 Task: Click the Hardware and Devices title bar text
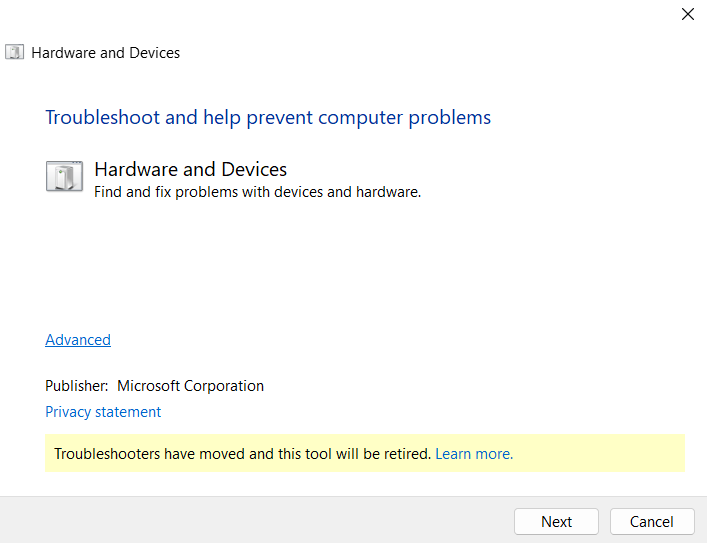tap(106, 53)
